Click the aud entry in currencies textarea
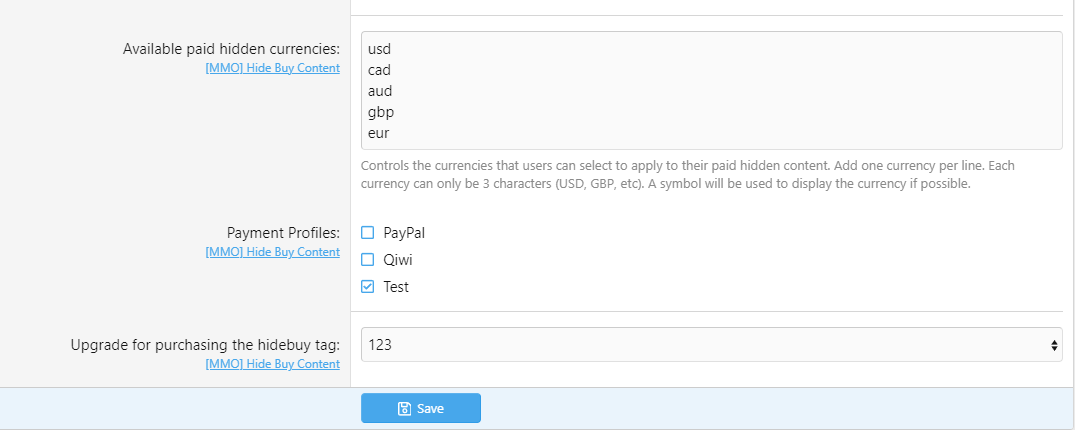The image size is (1075, 430). tap(379, 91)
